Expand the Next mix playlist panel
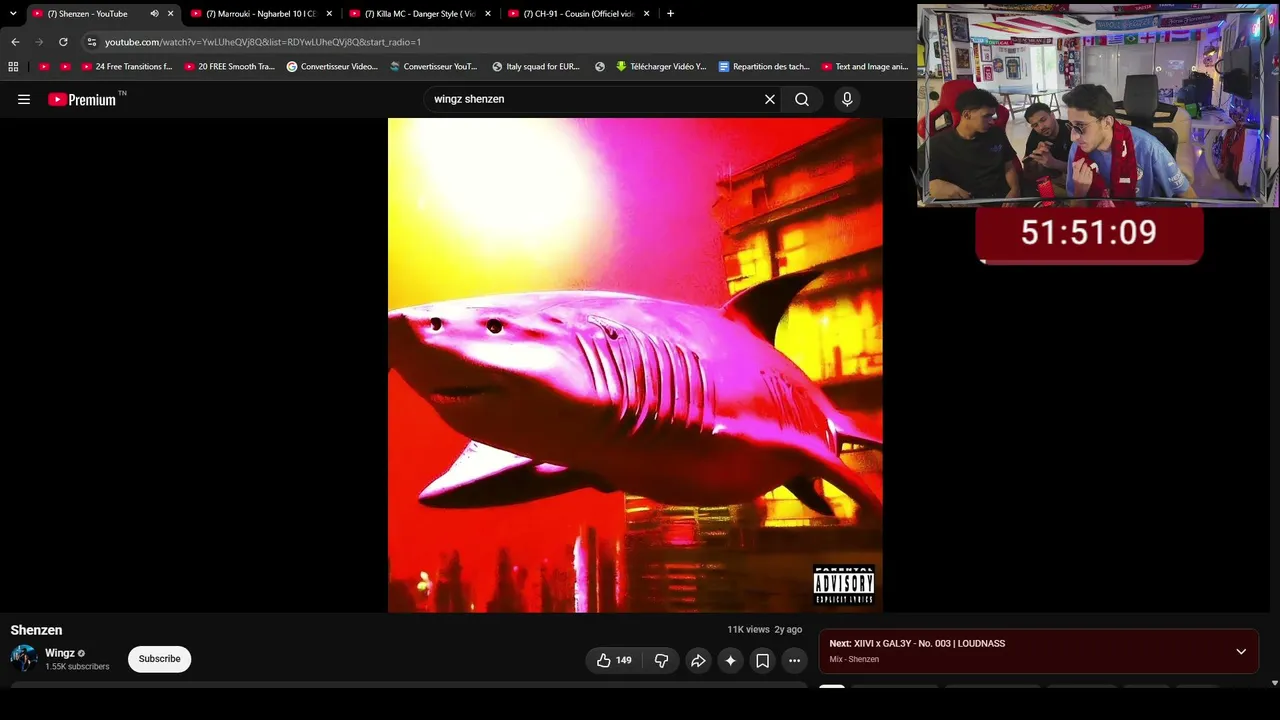 click(x=1241, y=652)
